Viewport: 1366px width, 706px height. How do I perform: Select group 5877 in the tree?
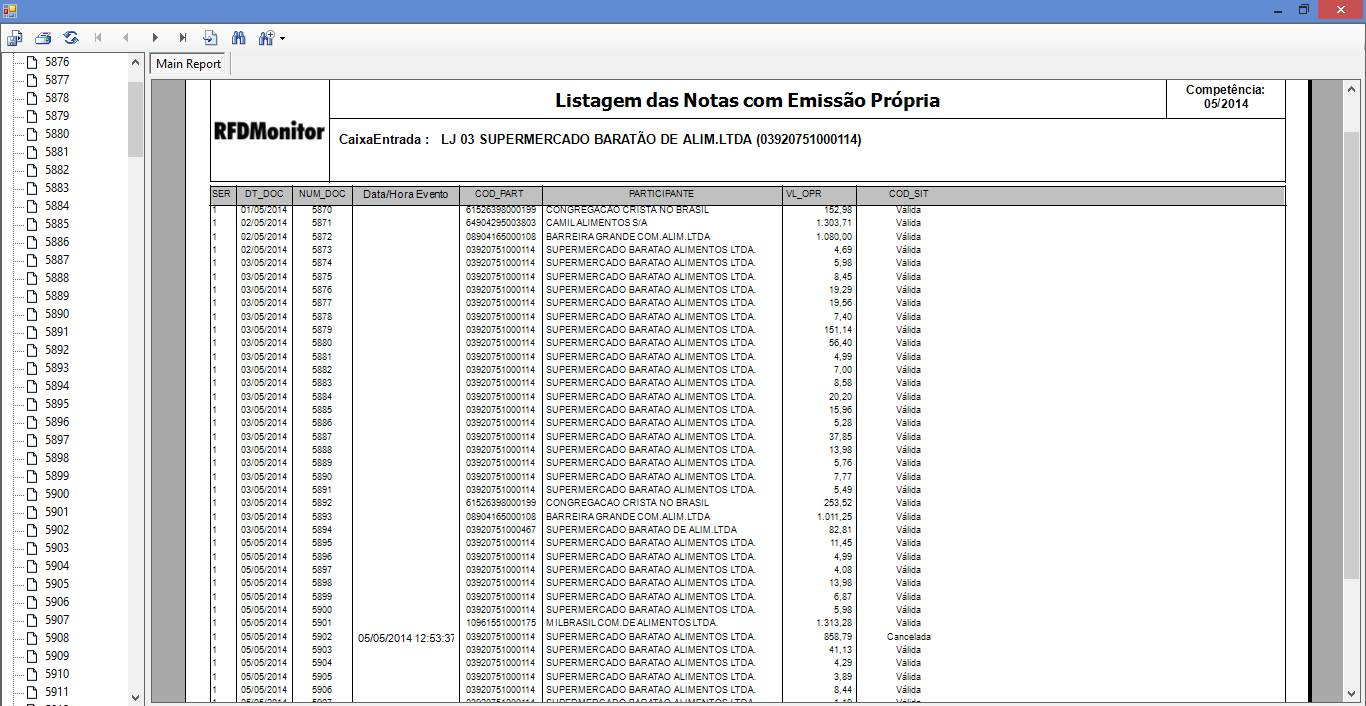57,80
